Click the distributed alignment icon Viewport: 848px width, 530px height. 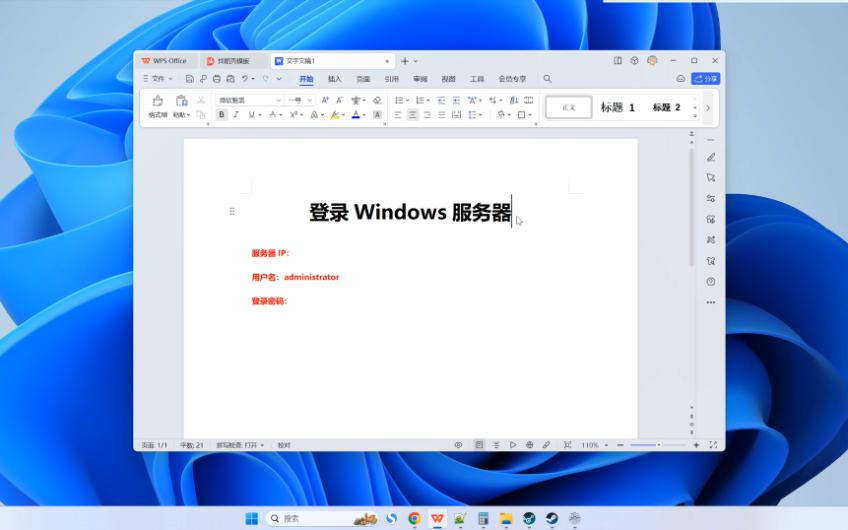(456, 115)
